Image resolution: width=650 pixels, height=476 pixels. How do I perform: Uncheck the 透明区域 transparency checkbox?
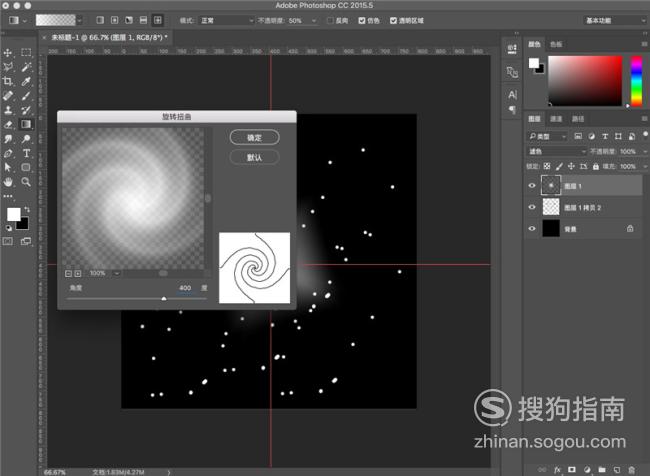pos(393,20)
